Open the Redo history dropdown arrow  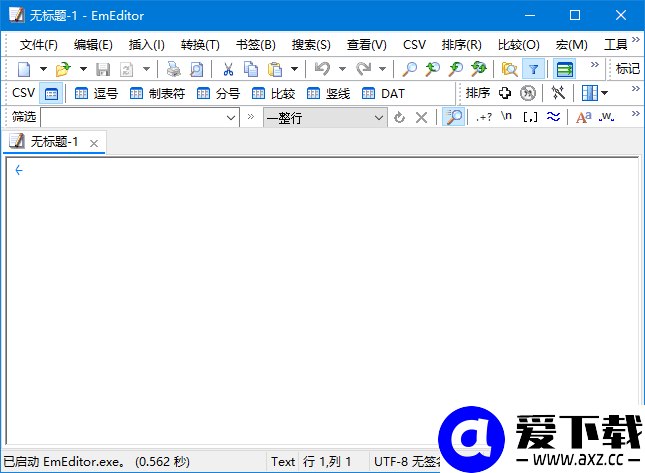(383, 69)
